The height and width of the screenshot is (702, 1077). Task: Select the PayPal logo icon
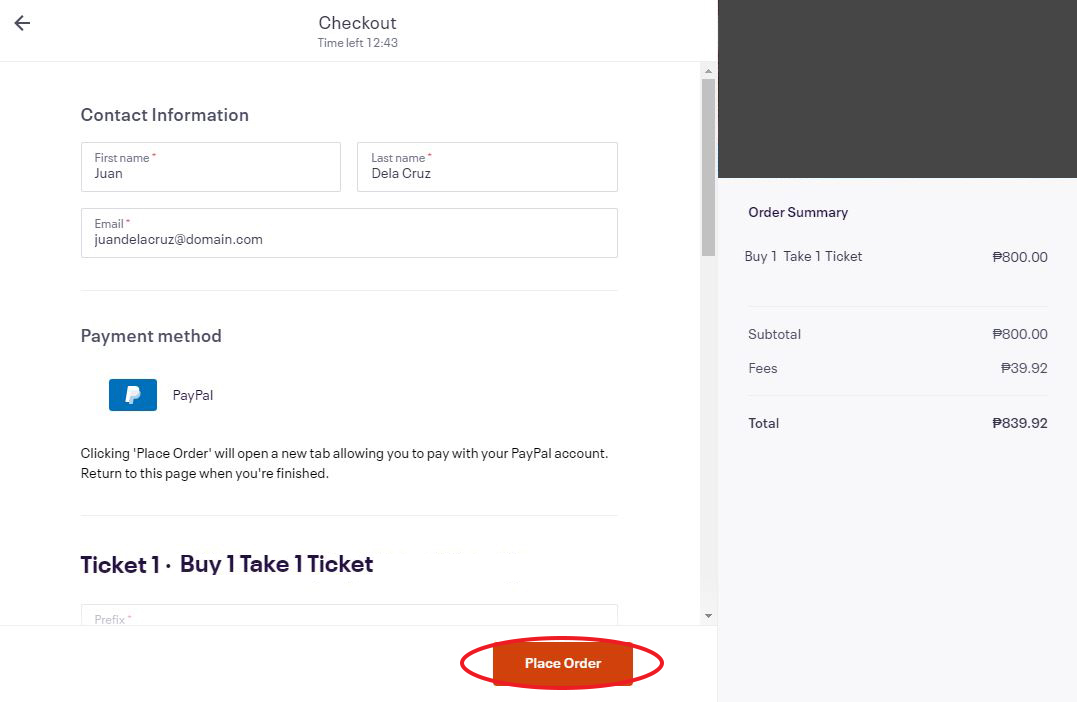pos(133,395)
